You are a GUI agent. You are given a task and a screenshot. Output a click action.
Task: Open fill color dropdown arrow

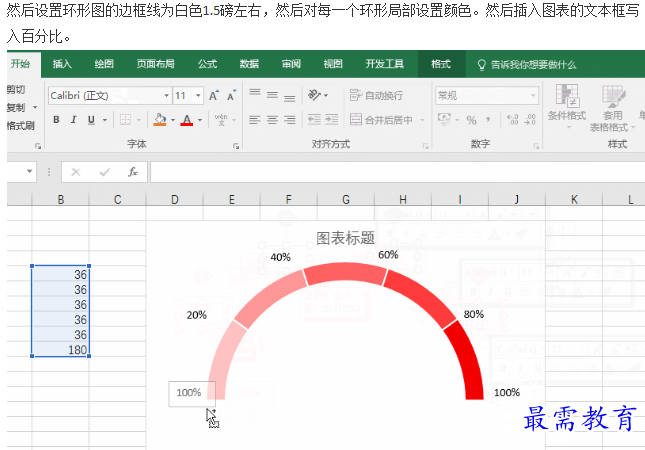pos(173,120)
